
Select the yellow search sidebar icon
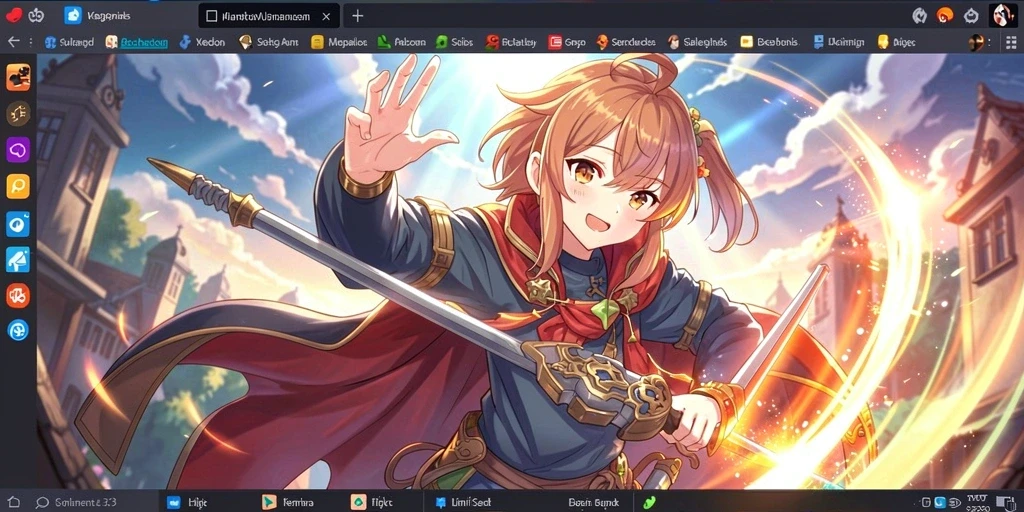point(18,187)
